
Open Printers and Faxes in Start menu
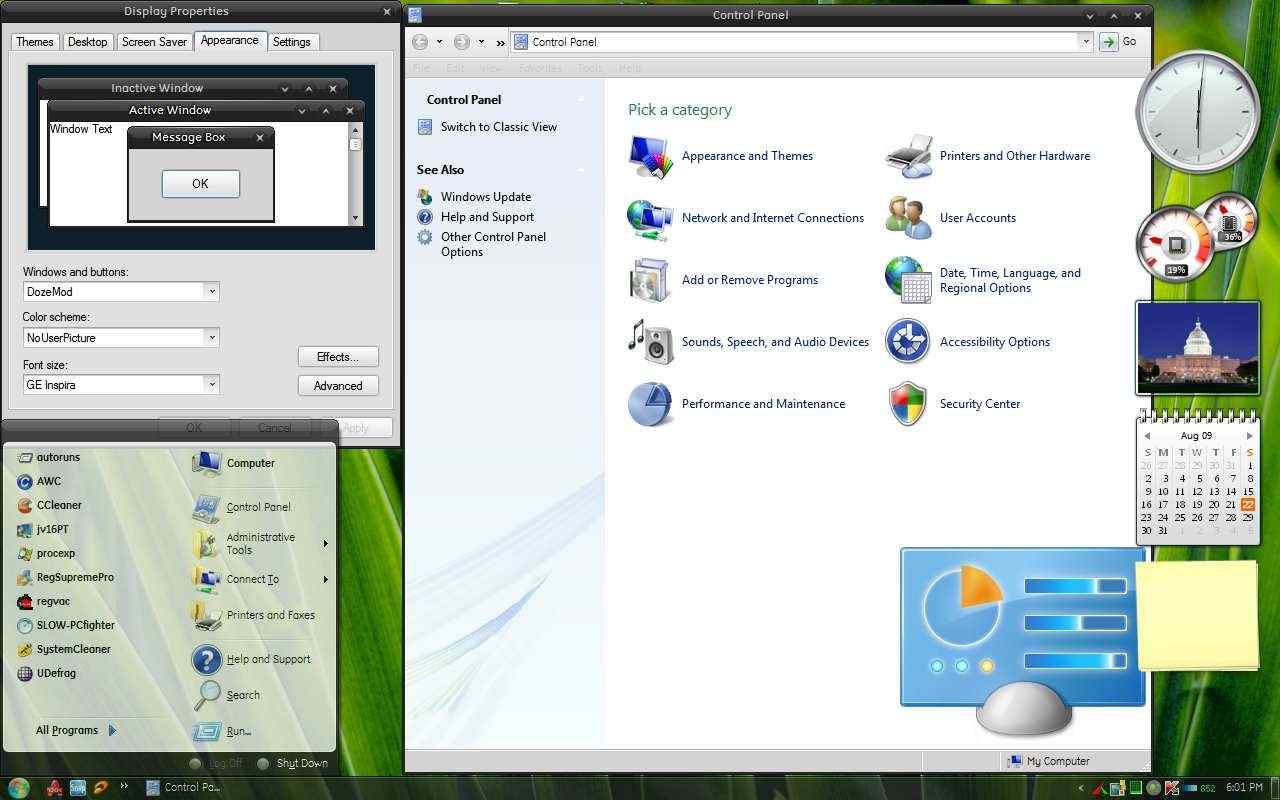tap(254, 616)
